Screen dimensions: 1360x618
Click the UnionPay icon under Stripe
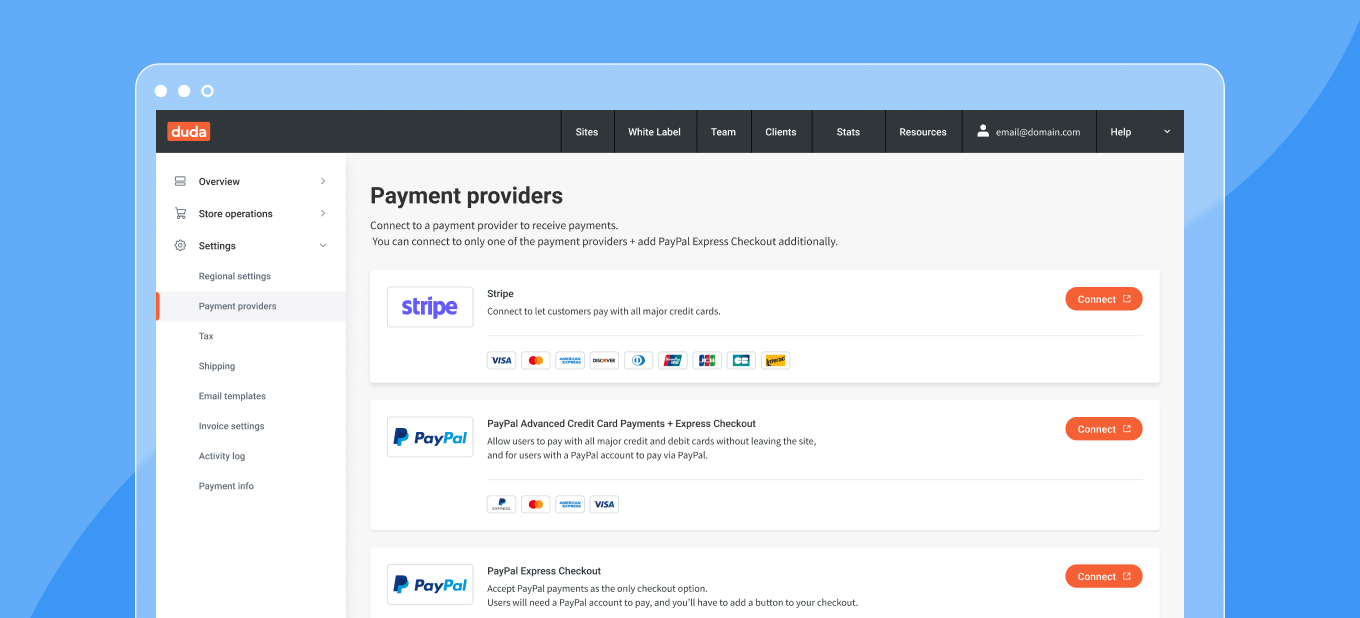(x=673, y=360)
